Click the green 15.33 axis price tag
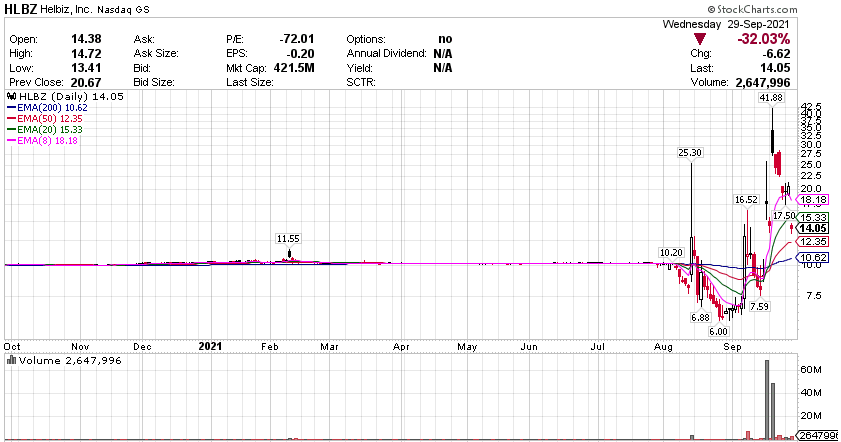The image size is (841, 442). click(x=813, y=217)
